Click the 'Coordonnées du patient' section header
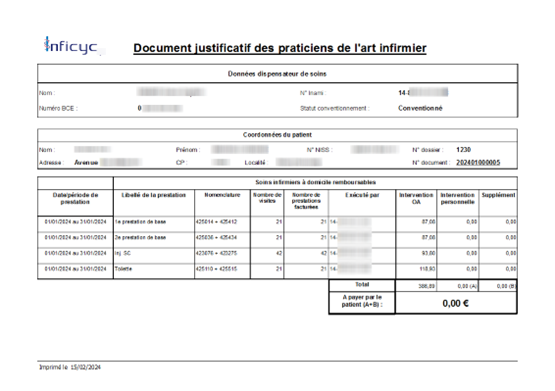This screenshot has height=391, width=555. [x=277, y=135]
